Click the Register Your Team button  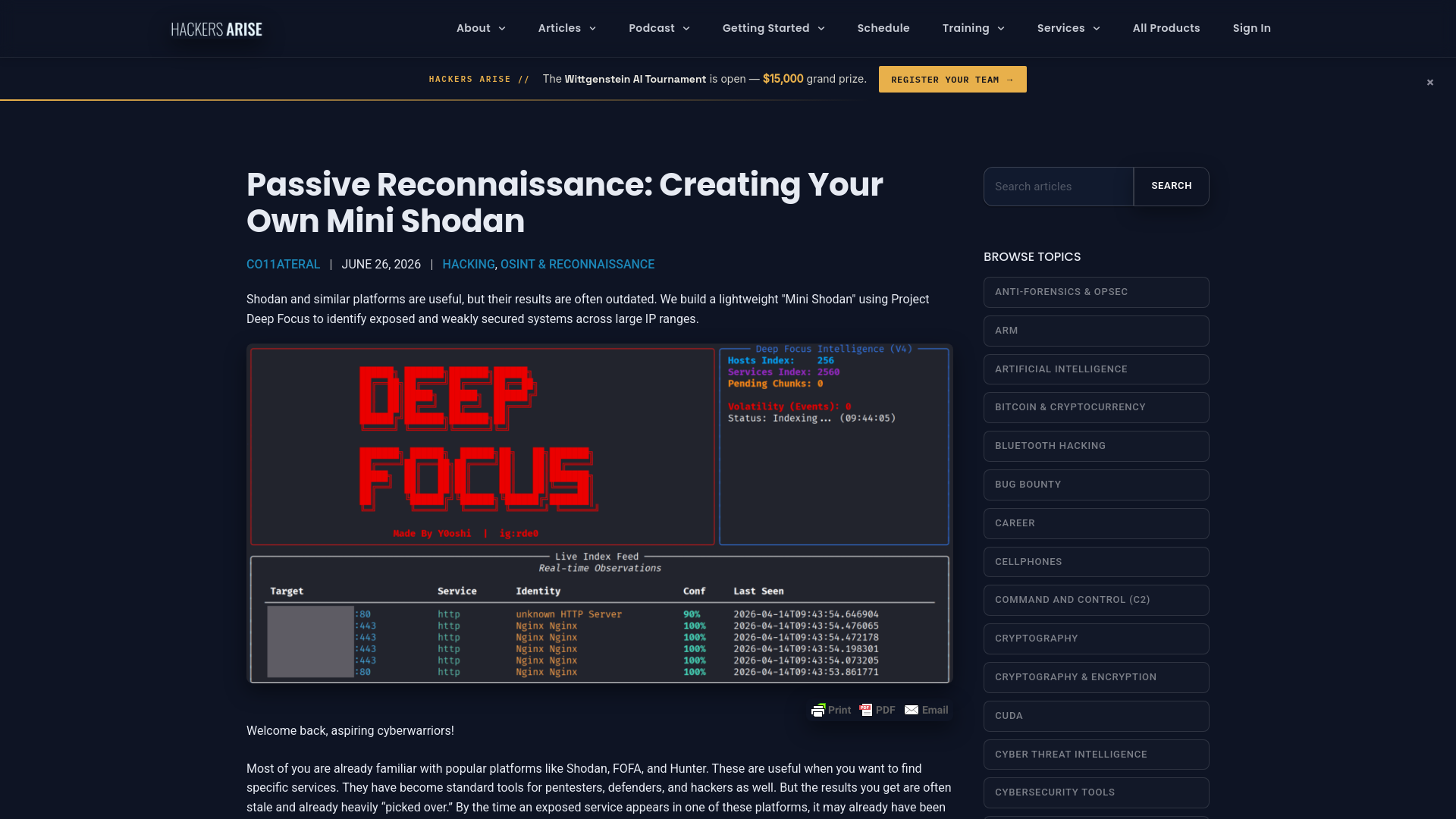point(952,80)
